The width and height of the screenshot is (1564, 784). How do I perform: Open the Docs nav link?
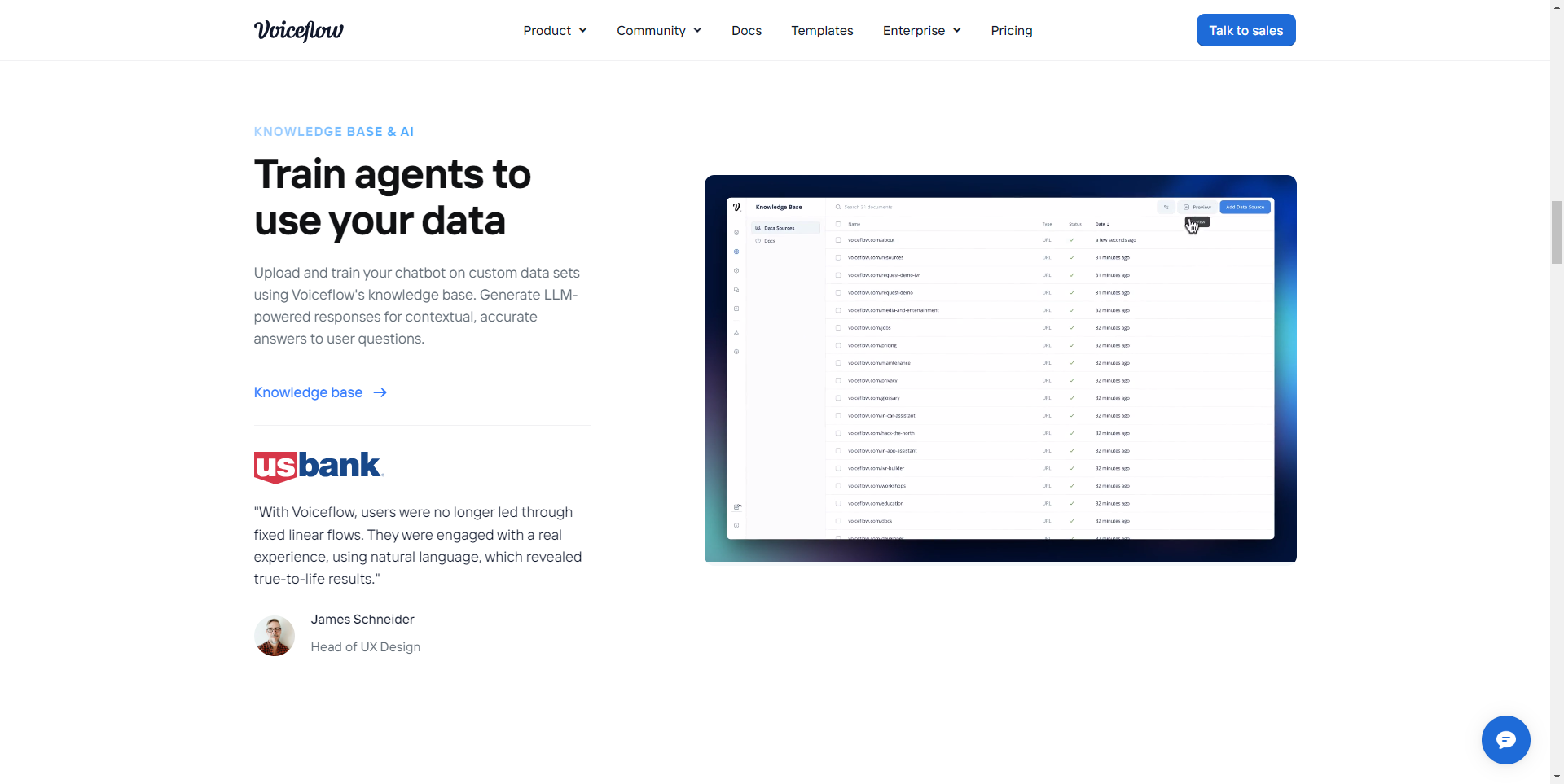click(x=746, y=30)
